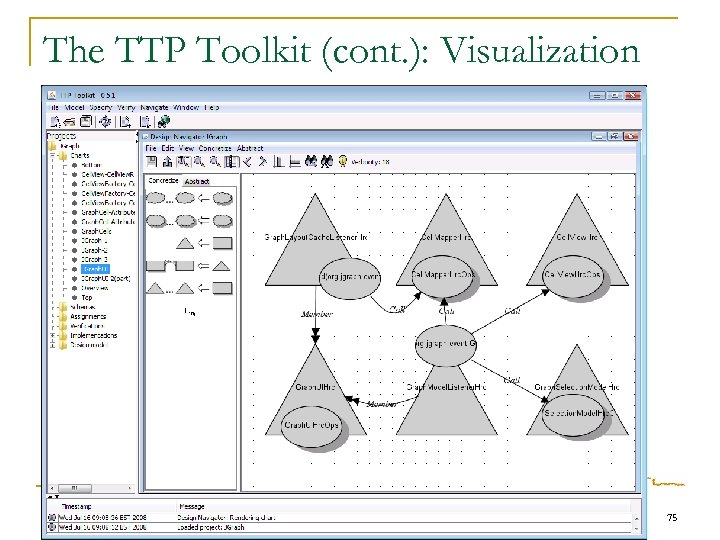Open the Specify menu
This screenshot has width=720, height=540.
tap(101, 107)
